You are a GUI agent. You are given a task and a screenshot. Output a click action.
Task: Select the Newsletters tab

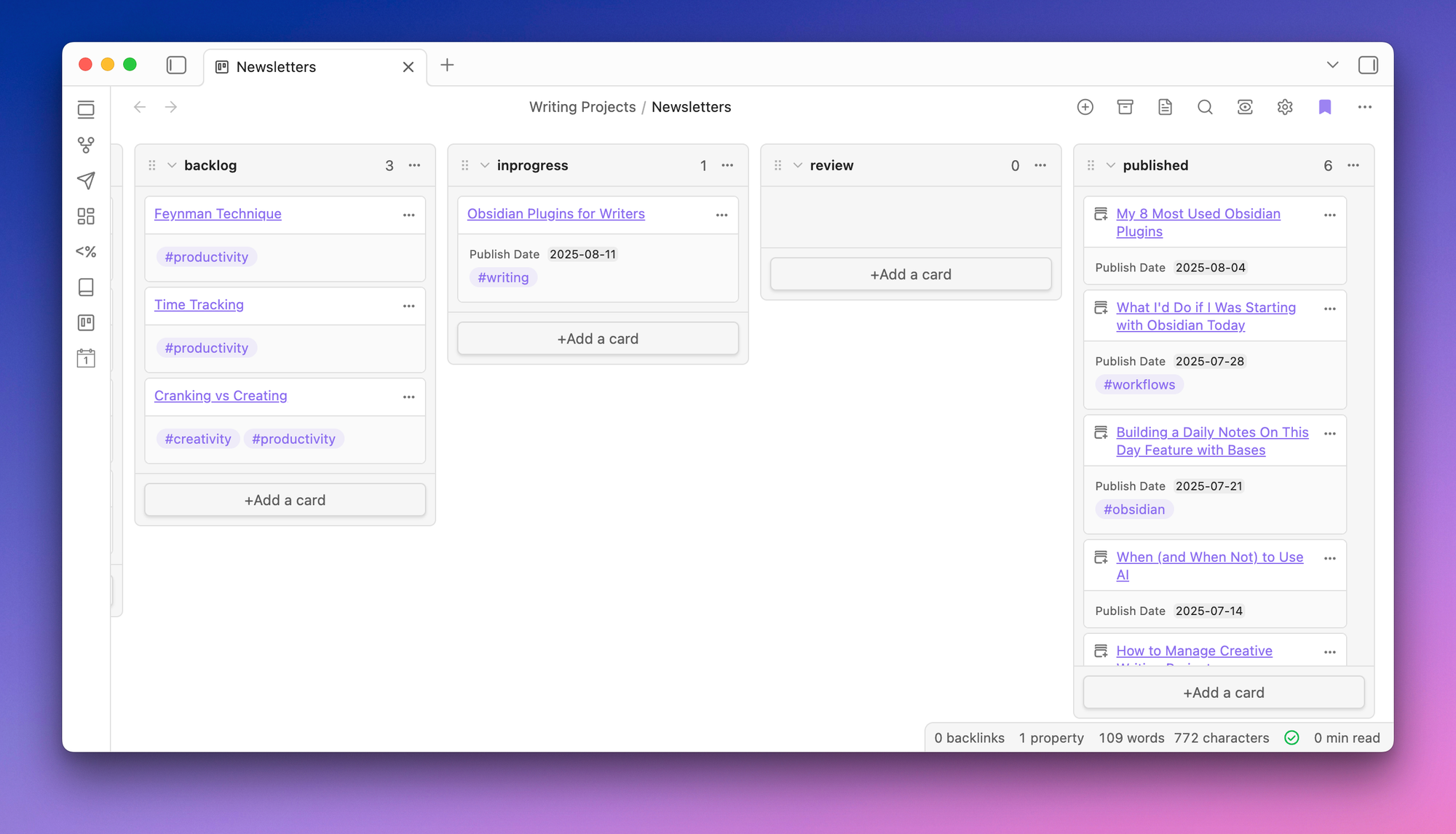[x=277, y=67]
